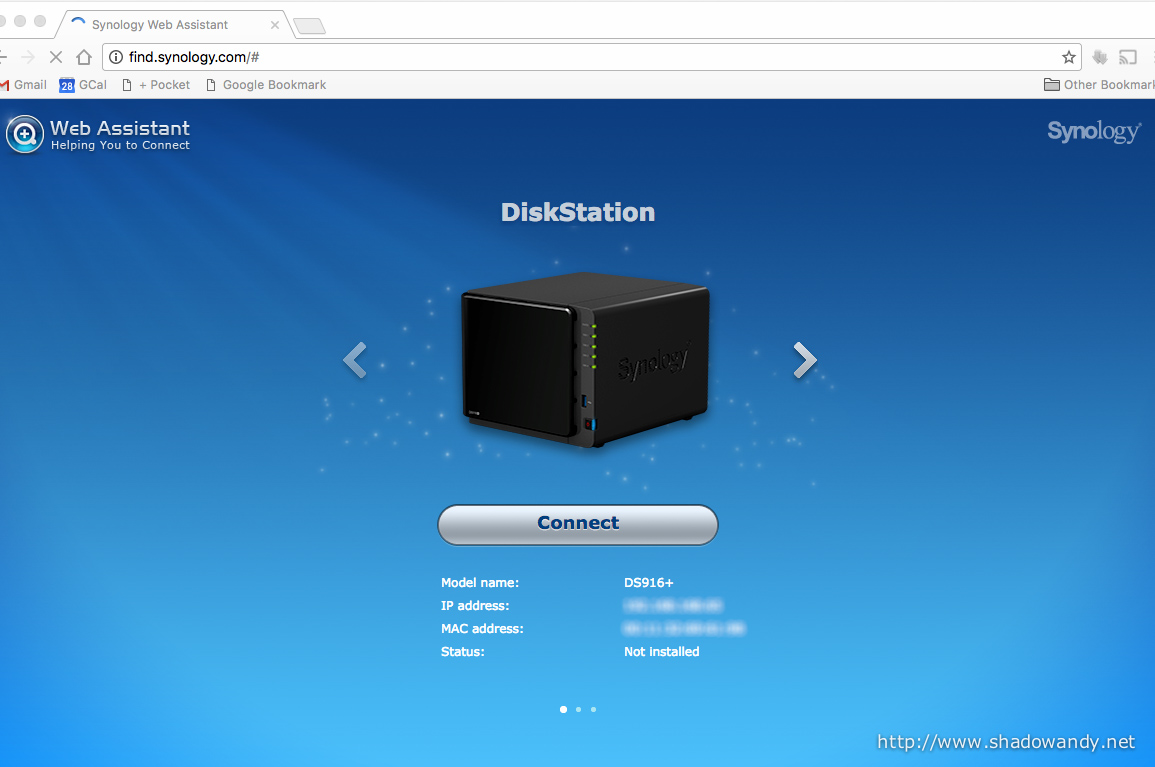1155x767 pixels.
Task: Select the second pagination dot
Action: coord(578,710)
